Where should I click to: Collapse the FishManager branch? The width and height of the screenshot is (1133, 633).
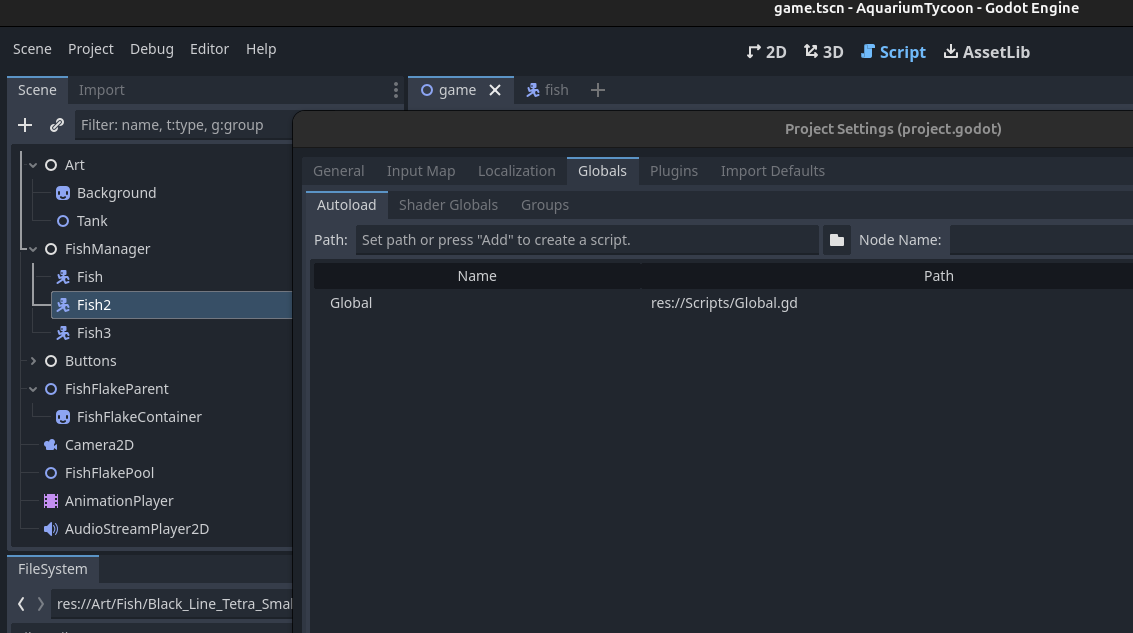pos(33,248)
